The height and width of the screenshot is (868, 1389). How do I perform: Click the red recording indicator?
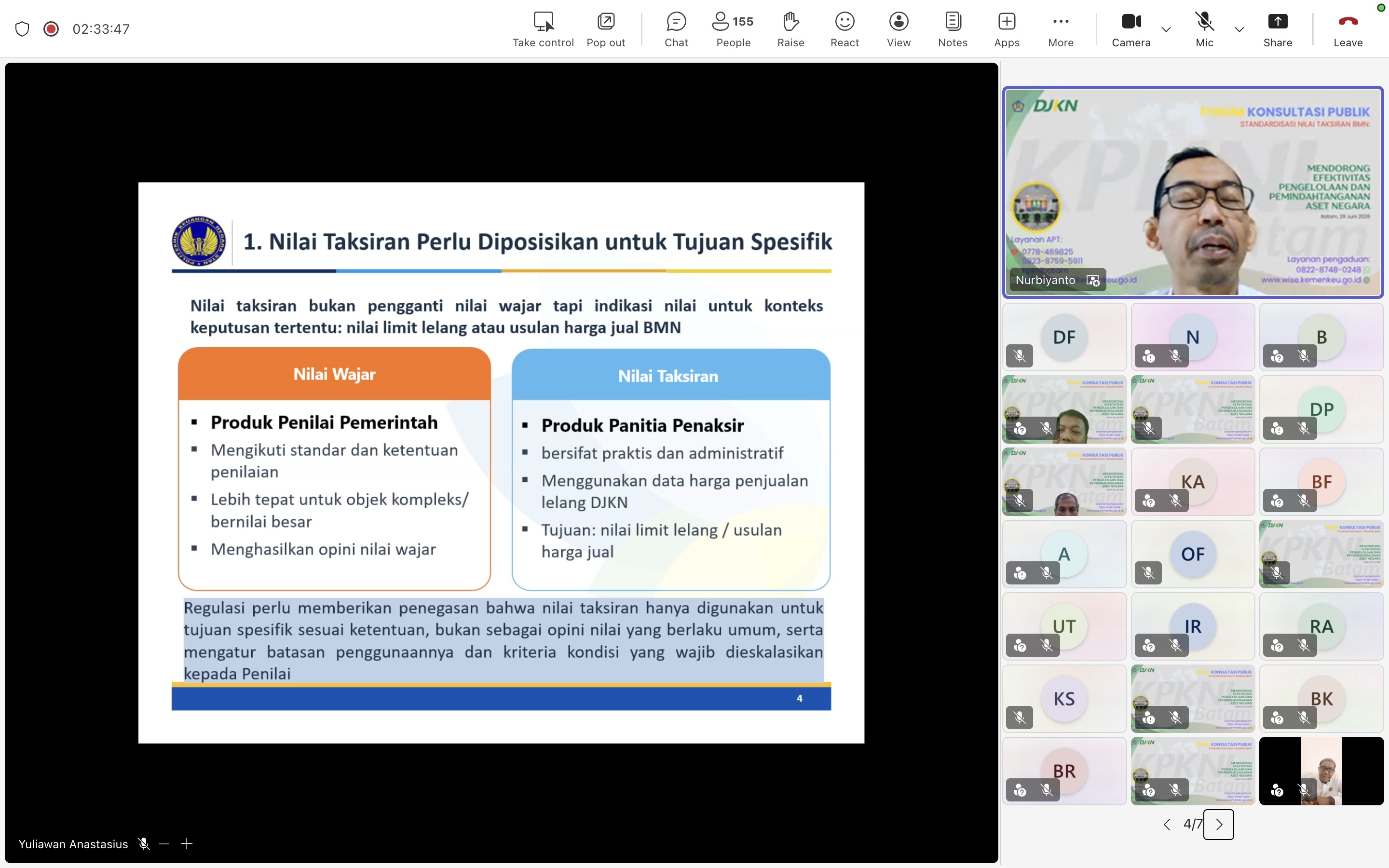click(x=51, y=29)
